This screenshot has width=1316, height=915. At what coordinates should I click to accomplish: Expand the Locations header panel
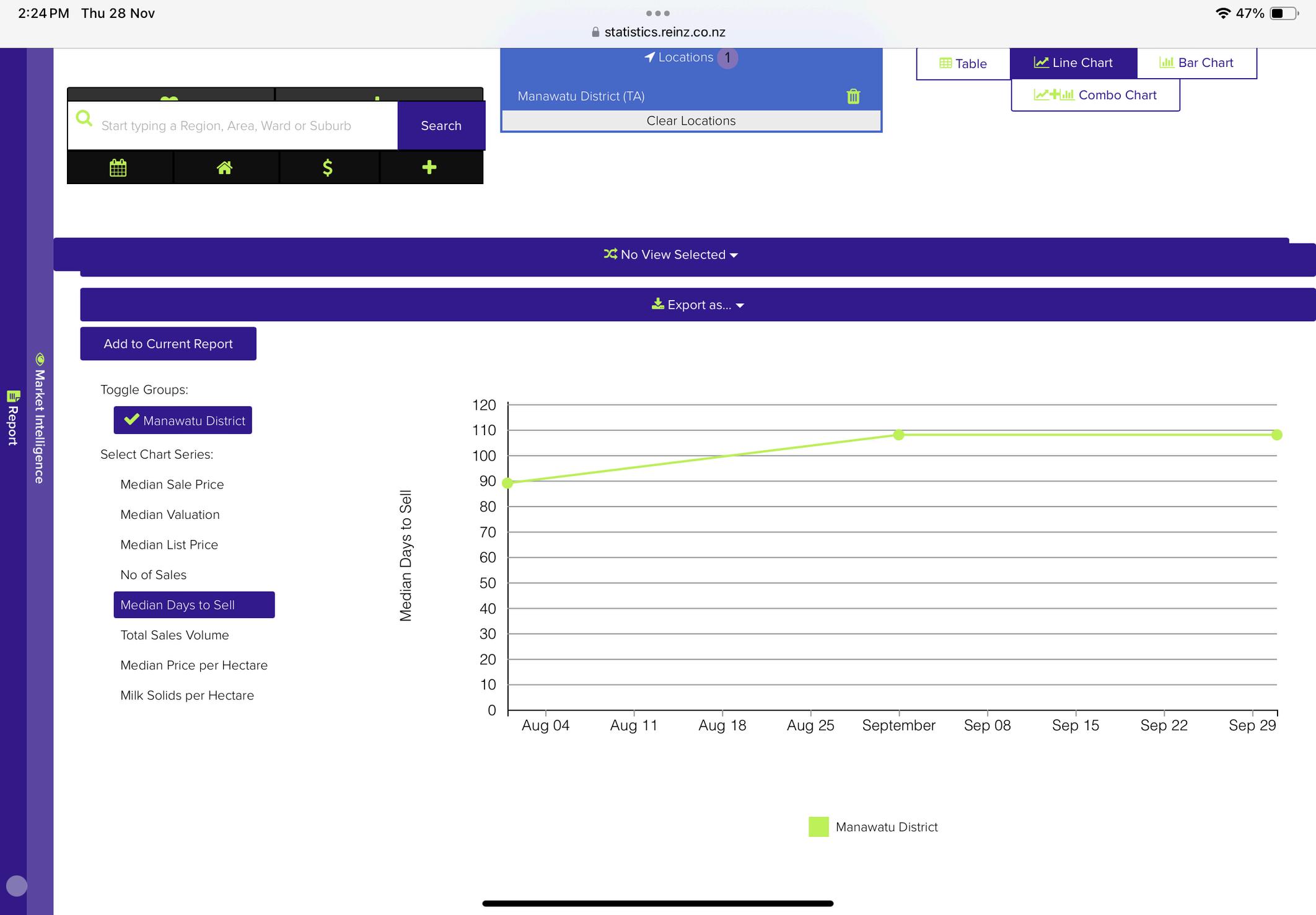(x=687, y=58)
